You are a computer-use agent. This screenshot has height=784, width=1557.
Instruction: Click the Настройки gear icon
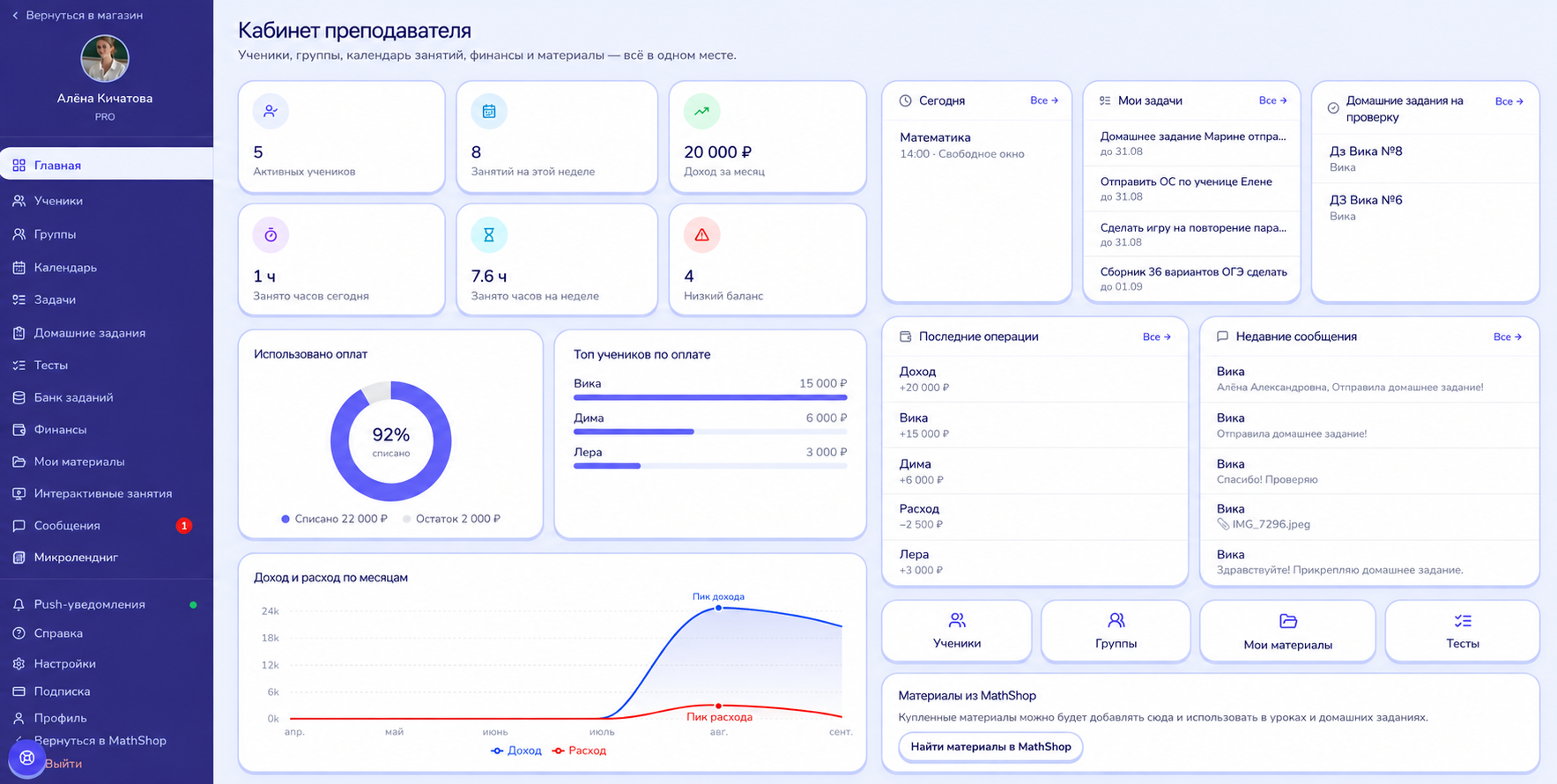[19, 663]
